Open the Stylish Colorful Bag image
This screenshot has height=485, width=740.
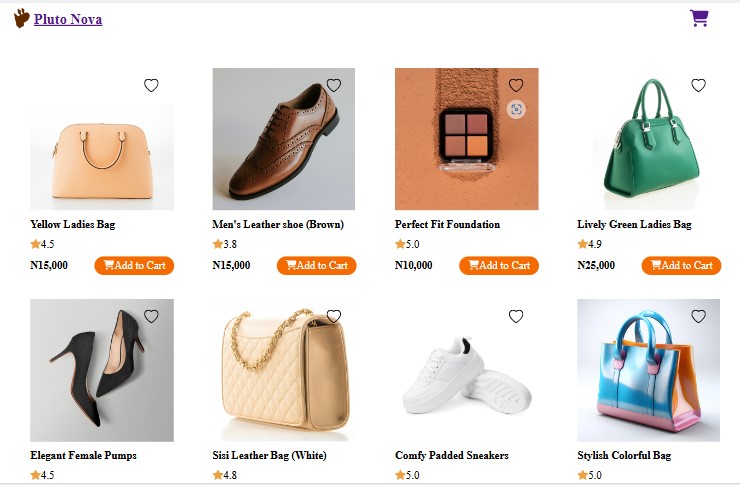[648, 371]
